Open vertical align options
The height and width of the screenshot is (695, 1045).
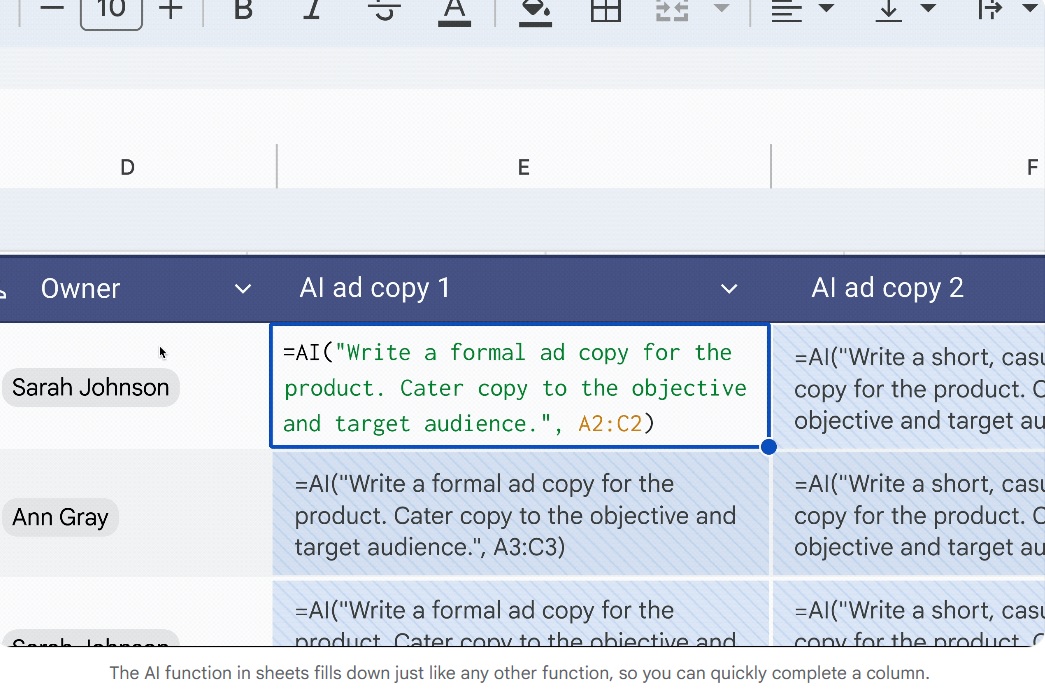pyautogui.click(x=888, y=10)
